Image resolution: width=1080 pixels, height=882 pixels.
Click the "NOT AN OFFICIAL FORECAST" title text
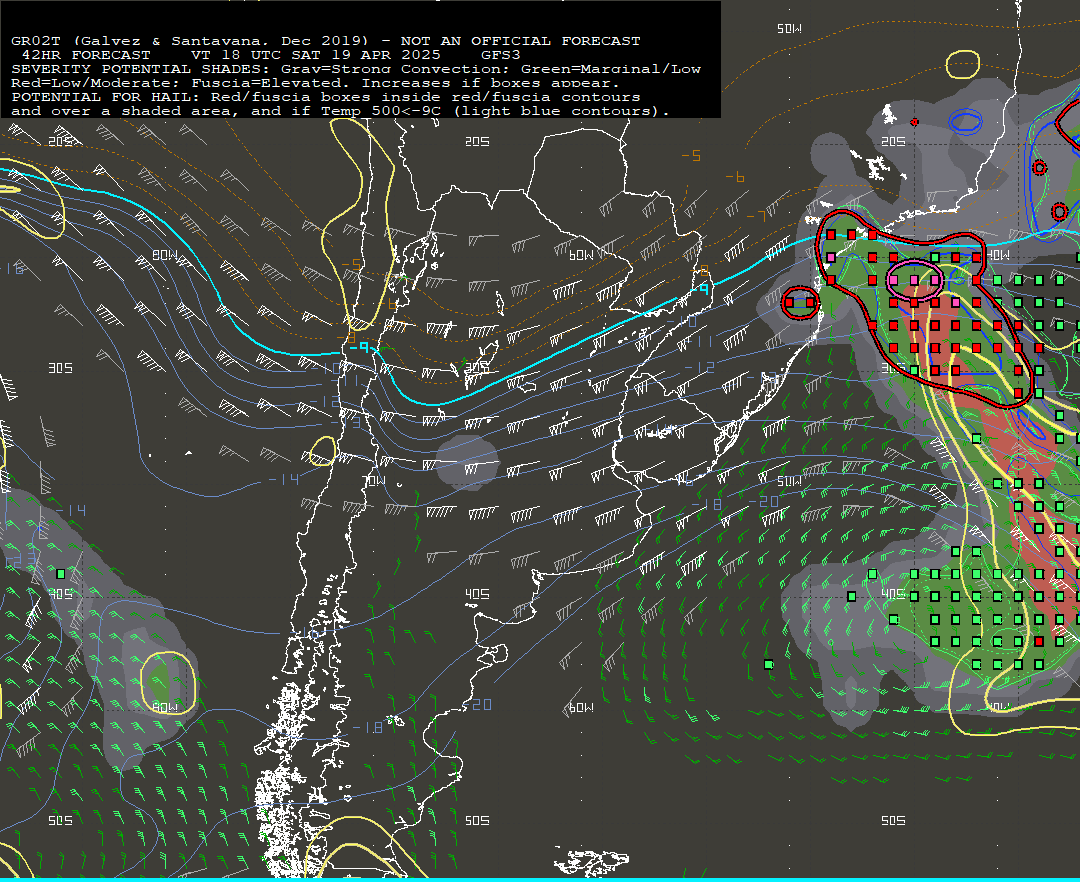point(520,41)
